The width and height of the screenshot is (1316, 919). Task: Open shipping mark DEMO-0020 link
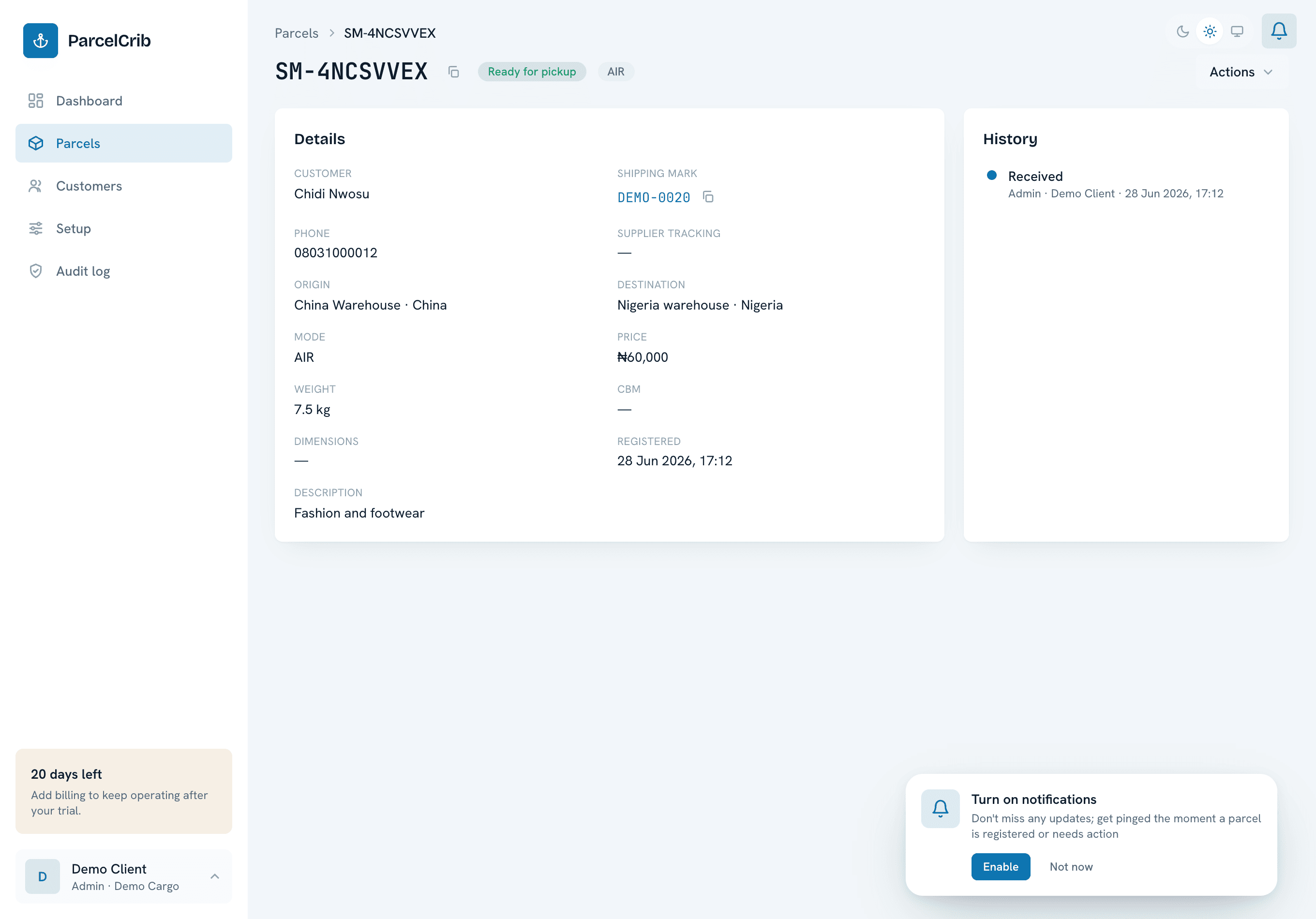[654, 198]
